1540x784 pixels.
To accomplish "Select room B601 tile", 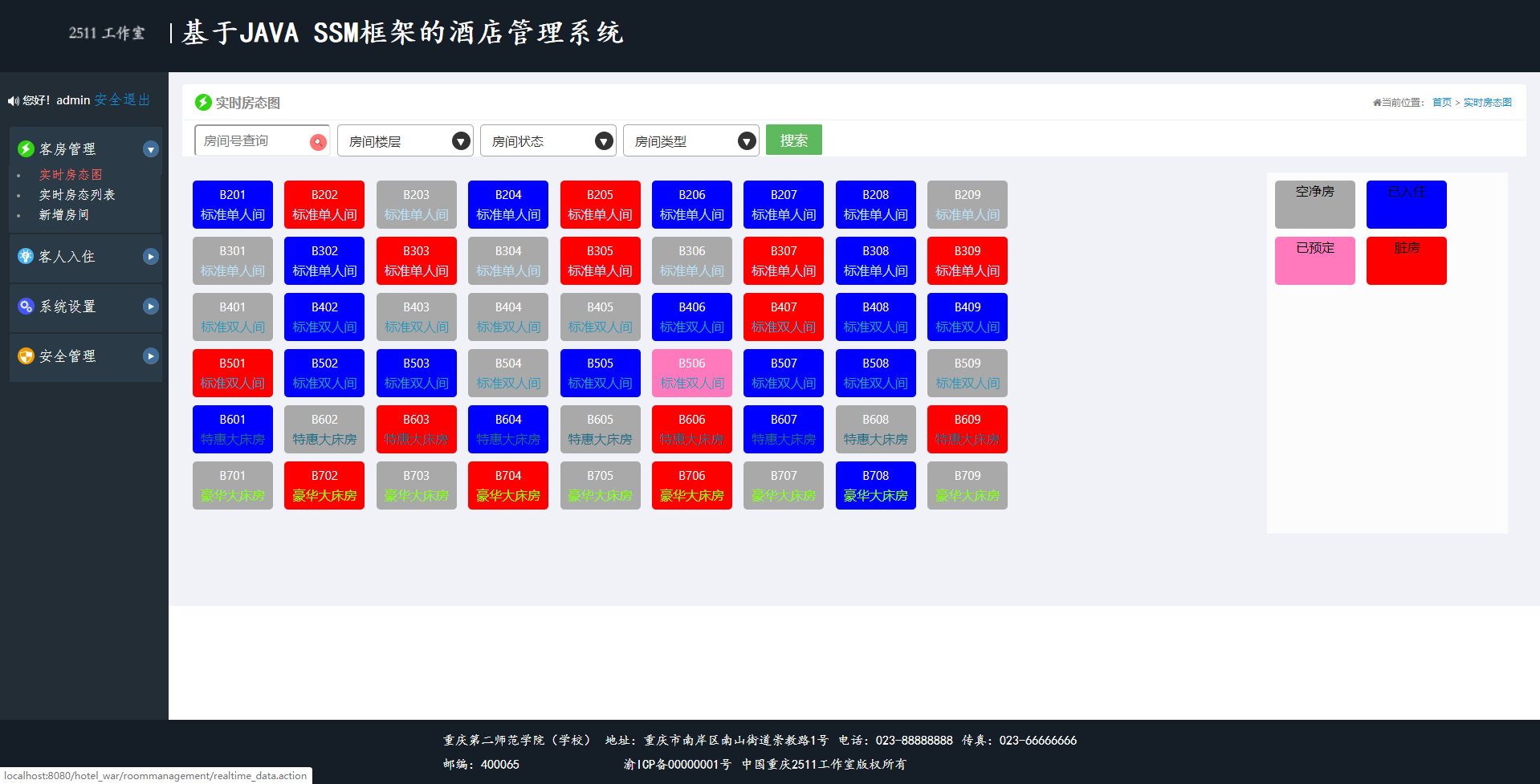I will tap(233, 429).
